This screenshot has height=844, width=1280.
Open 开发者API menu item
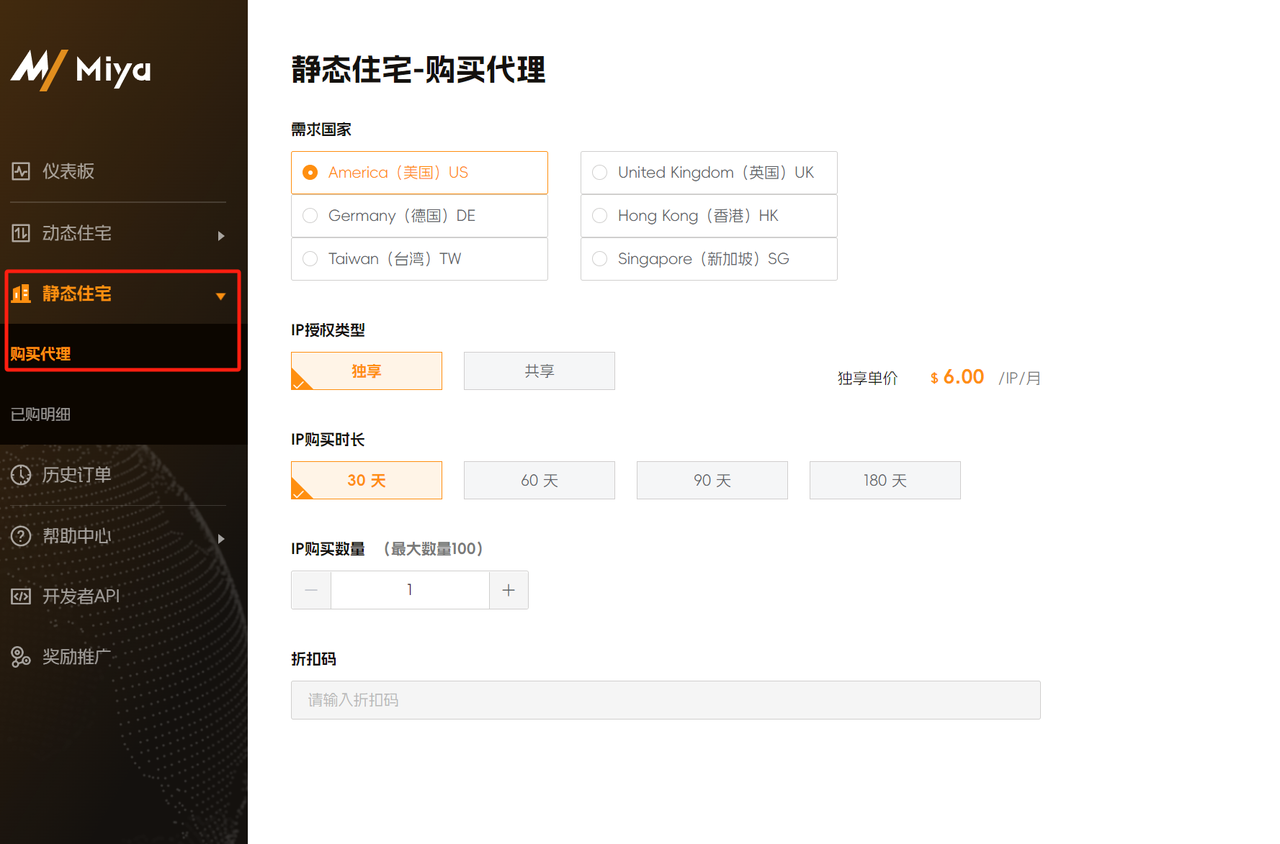(81, 596)
